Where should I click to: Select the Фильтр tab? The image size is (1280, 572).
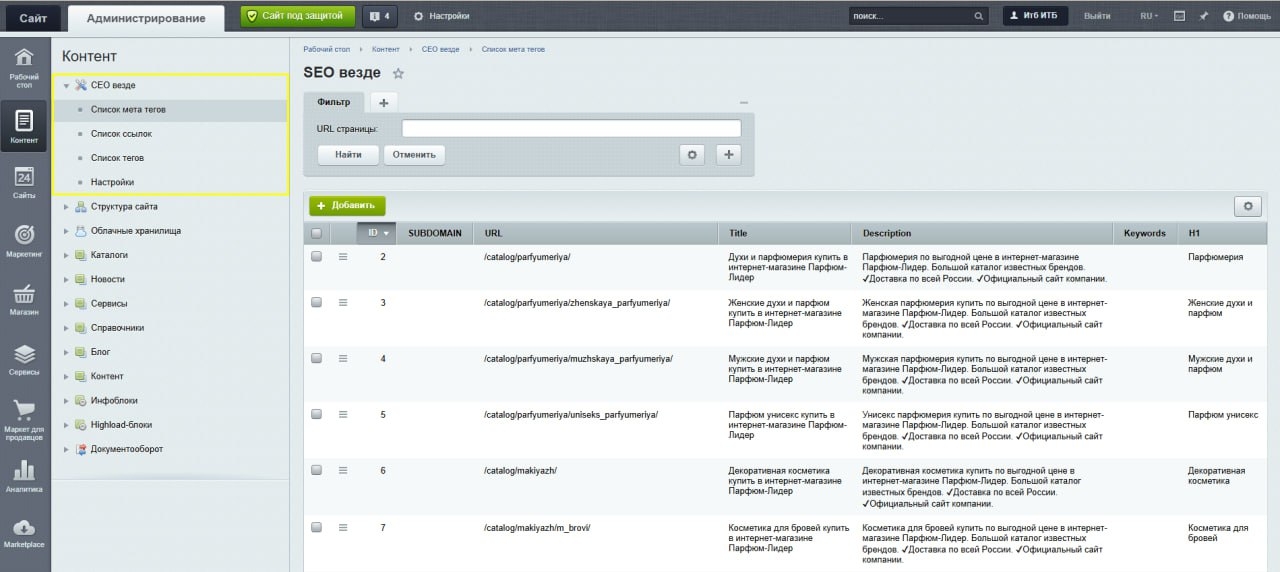point(334,102)
